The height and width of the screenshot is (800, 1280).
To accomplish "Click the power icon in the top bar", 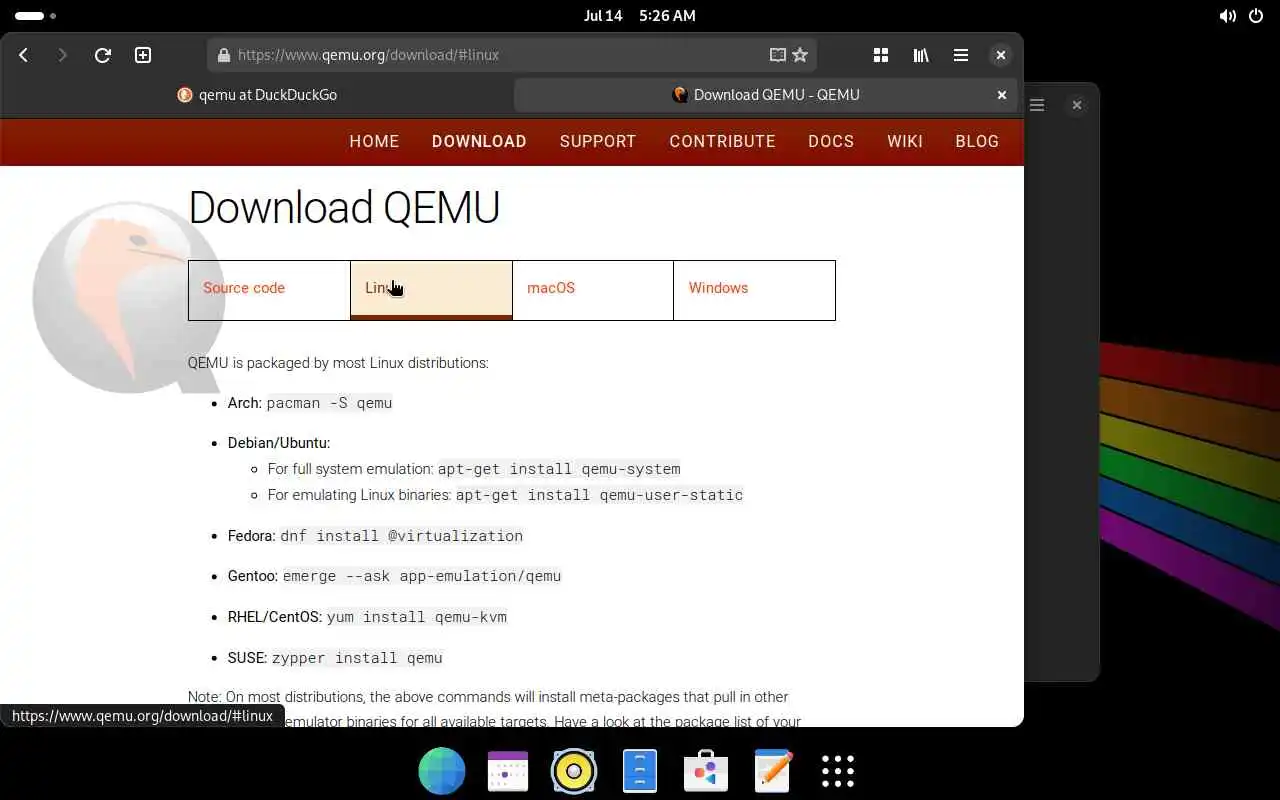I will point(1257,16).
